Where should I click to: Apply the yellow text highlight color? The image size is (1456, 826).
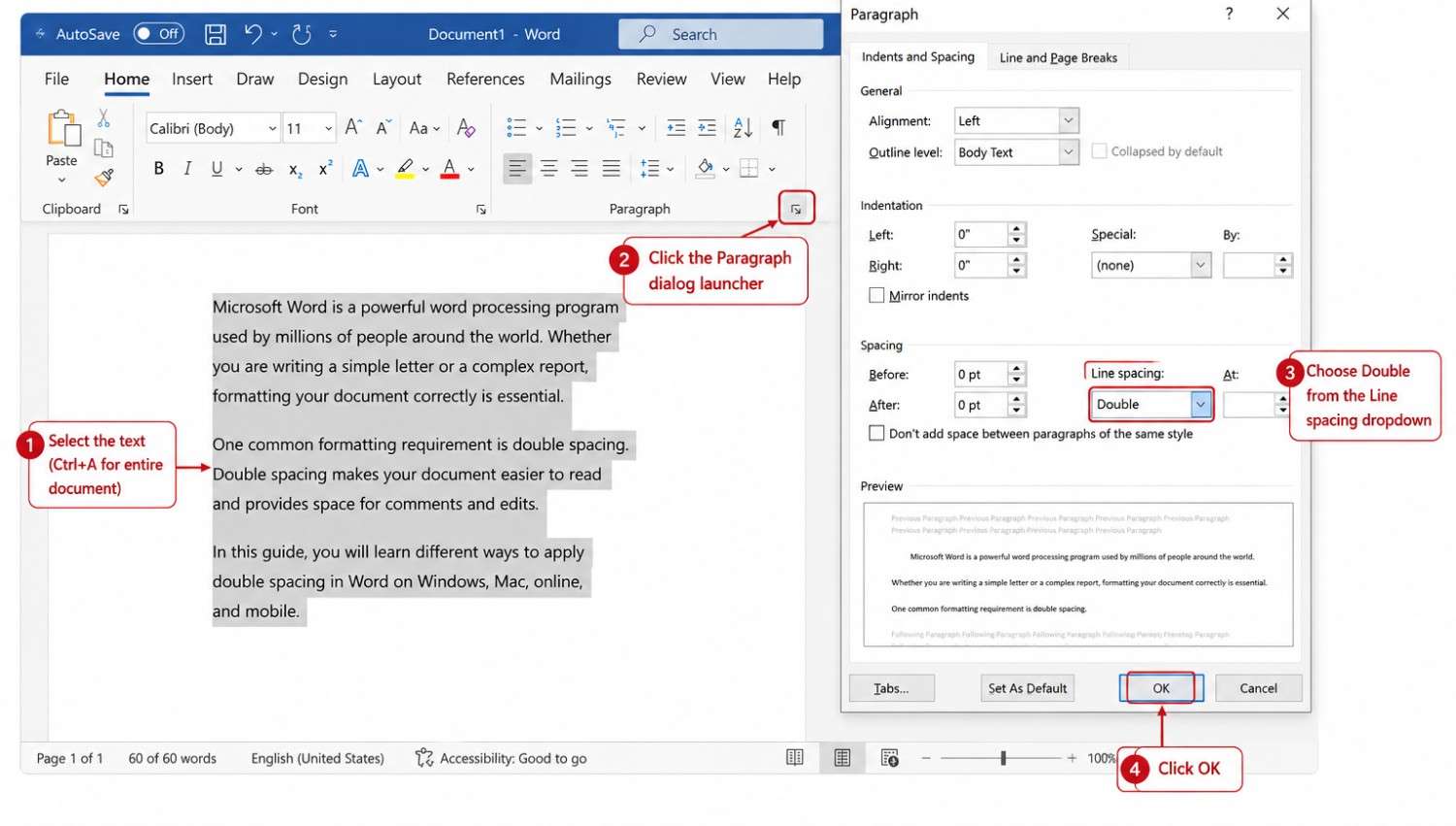pos(405,169)
